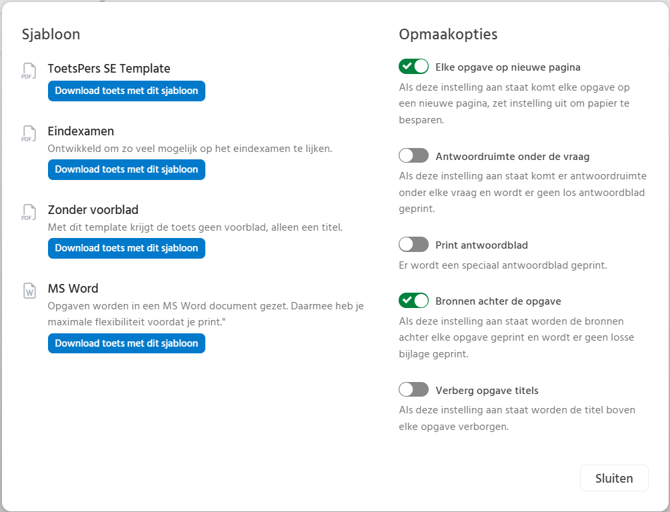Turn on 'Print antwoordblad' switch
The width and height of the screenshot is (670, 512).
click(413, 244)
